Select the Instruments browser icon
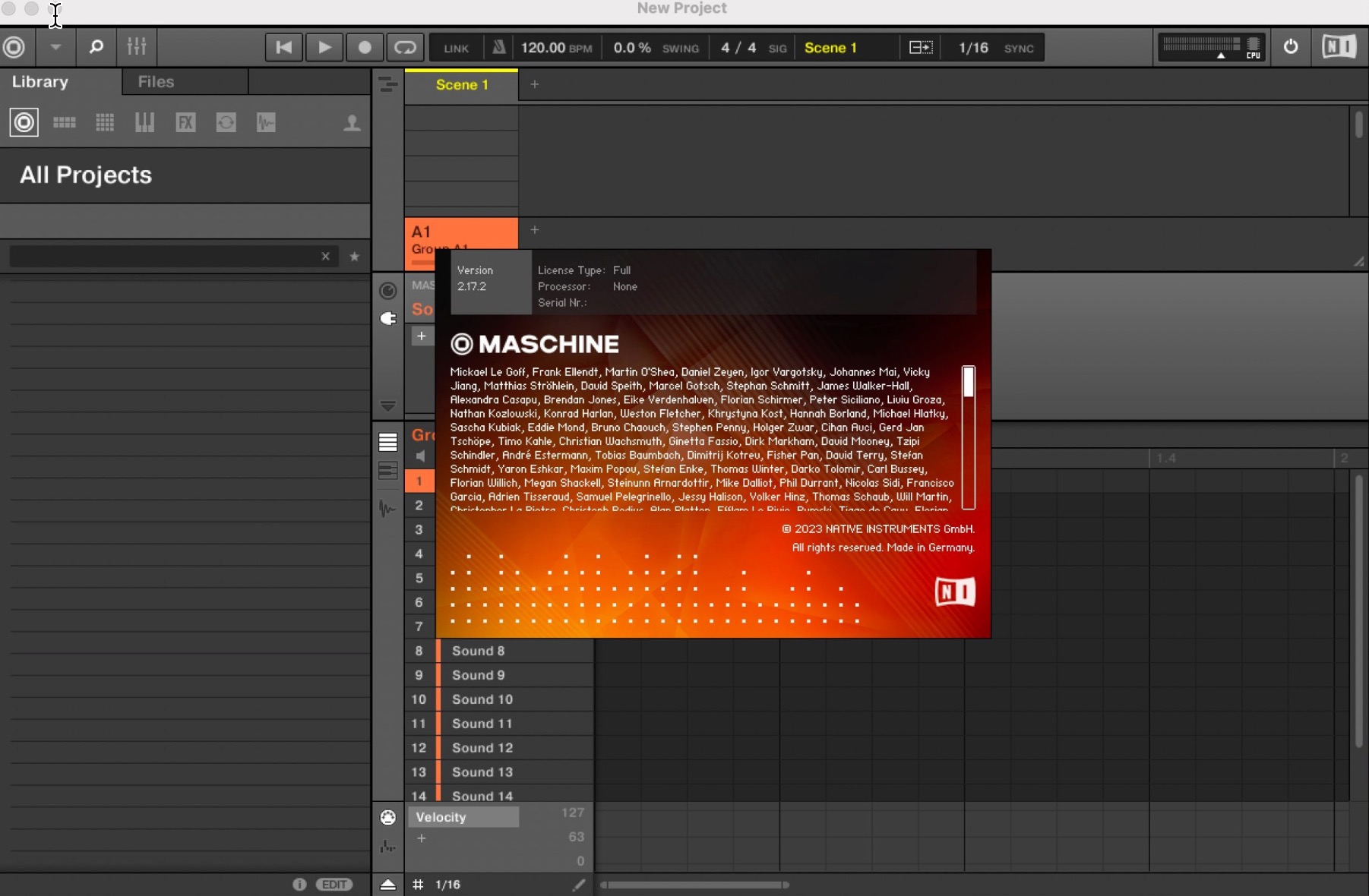The width and height of the screenshot is (1369, 896). tap(145, 122)
